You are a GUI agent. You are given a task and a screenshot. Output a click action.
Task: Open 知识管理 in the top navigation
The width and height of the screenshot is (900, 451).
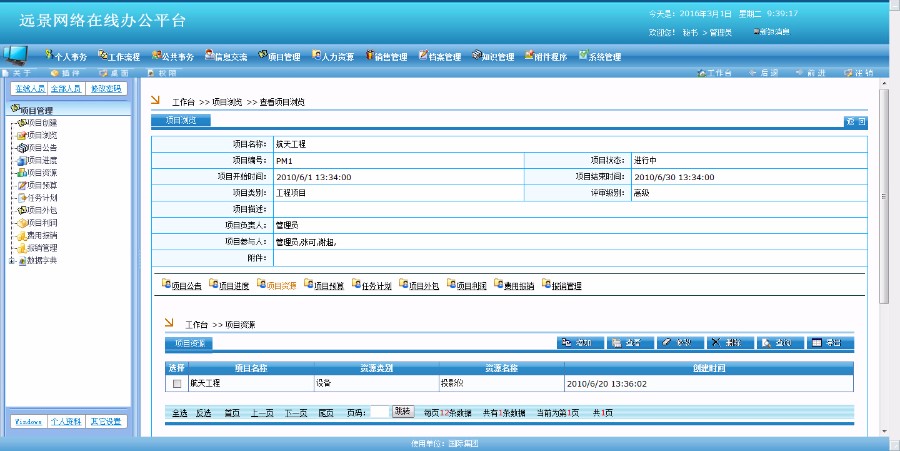(x=493, y=56)
